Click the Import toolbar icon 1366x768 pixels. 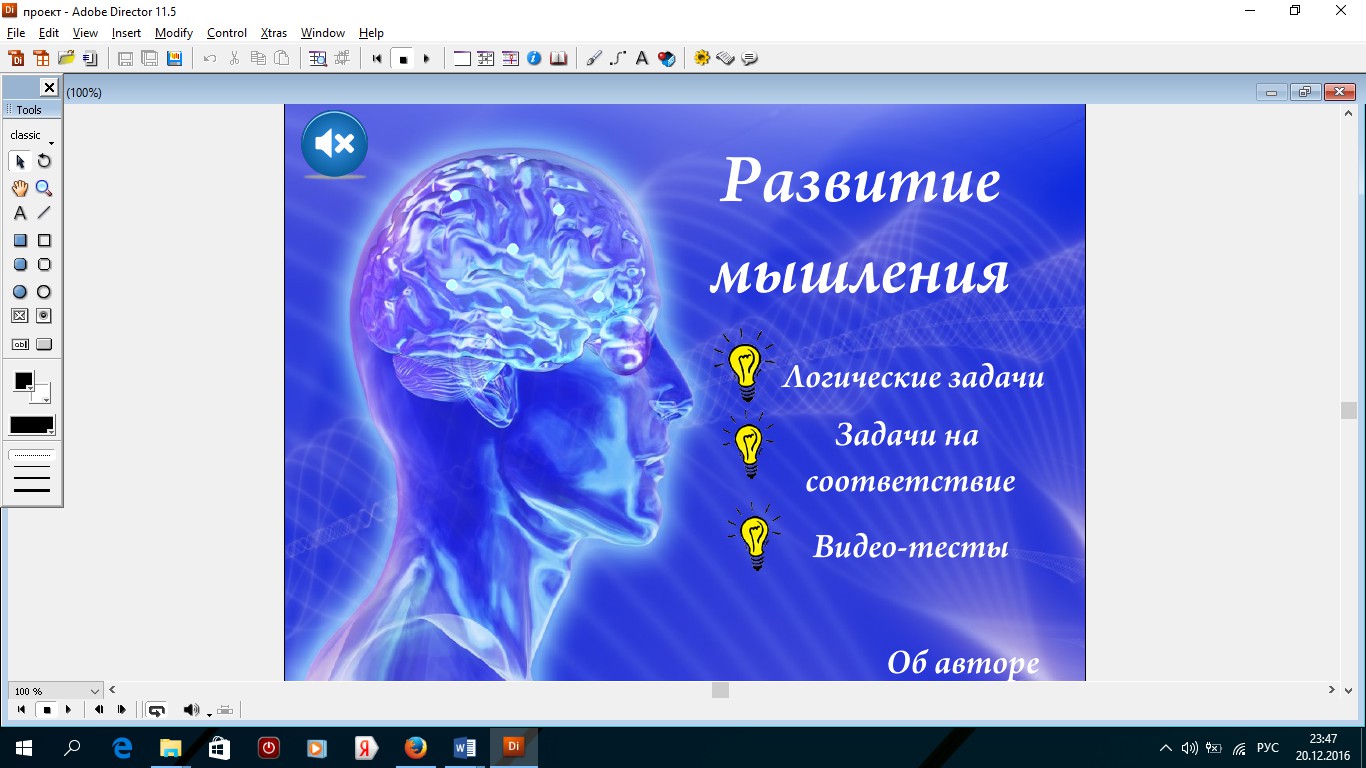pos(90,58)
